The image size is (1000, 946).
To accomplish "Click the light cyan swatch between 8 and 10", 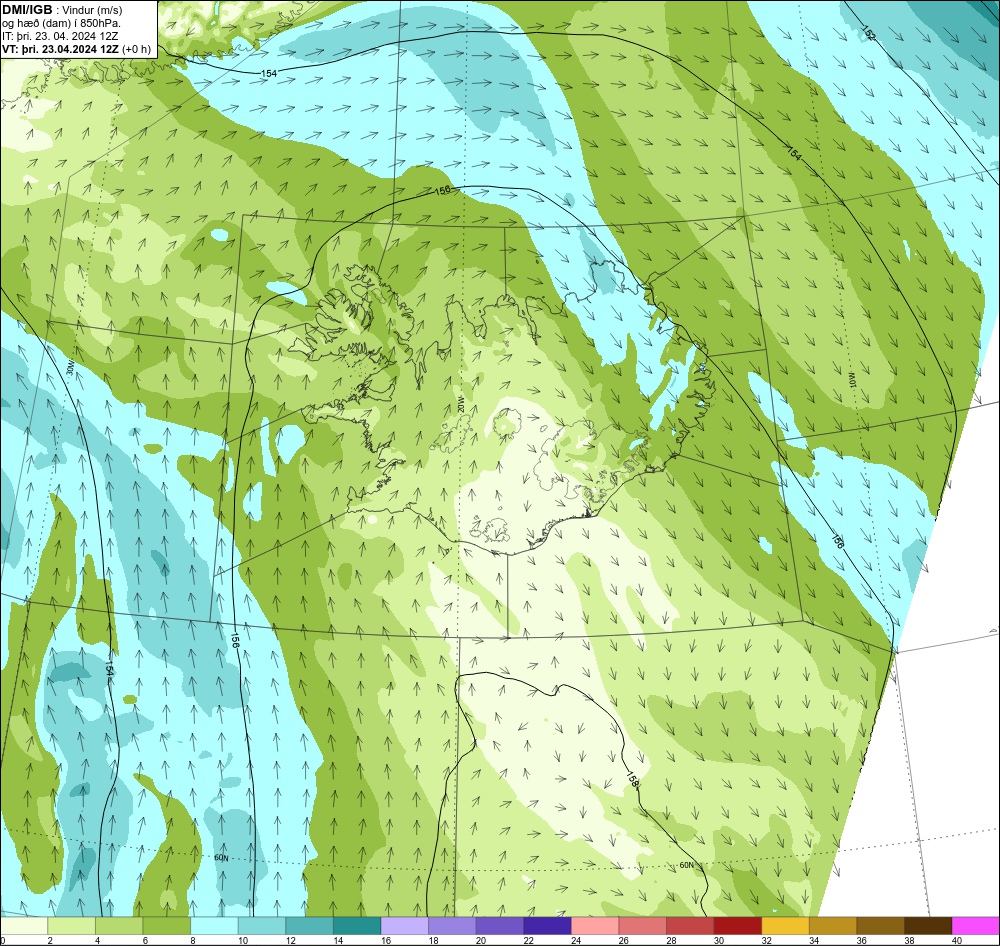I will [x=214, y=926].
